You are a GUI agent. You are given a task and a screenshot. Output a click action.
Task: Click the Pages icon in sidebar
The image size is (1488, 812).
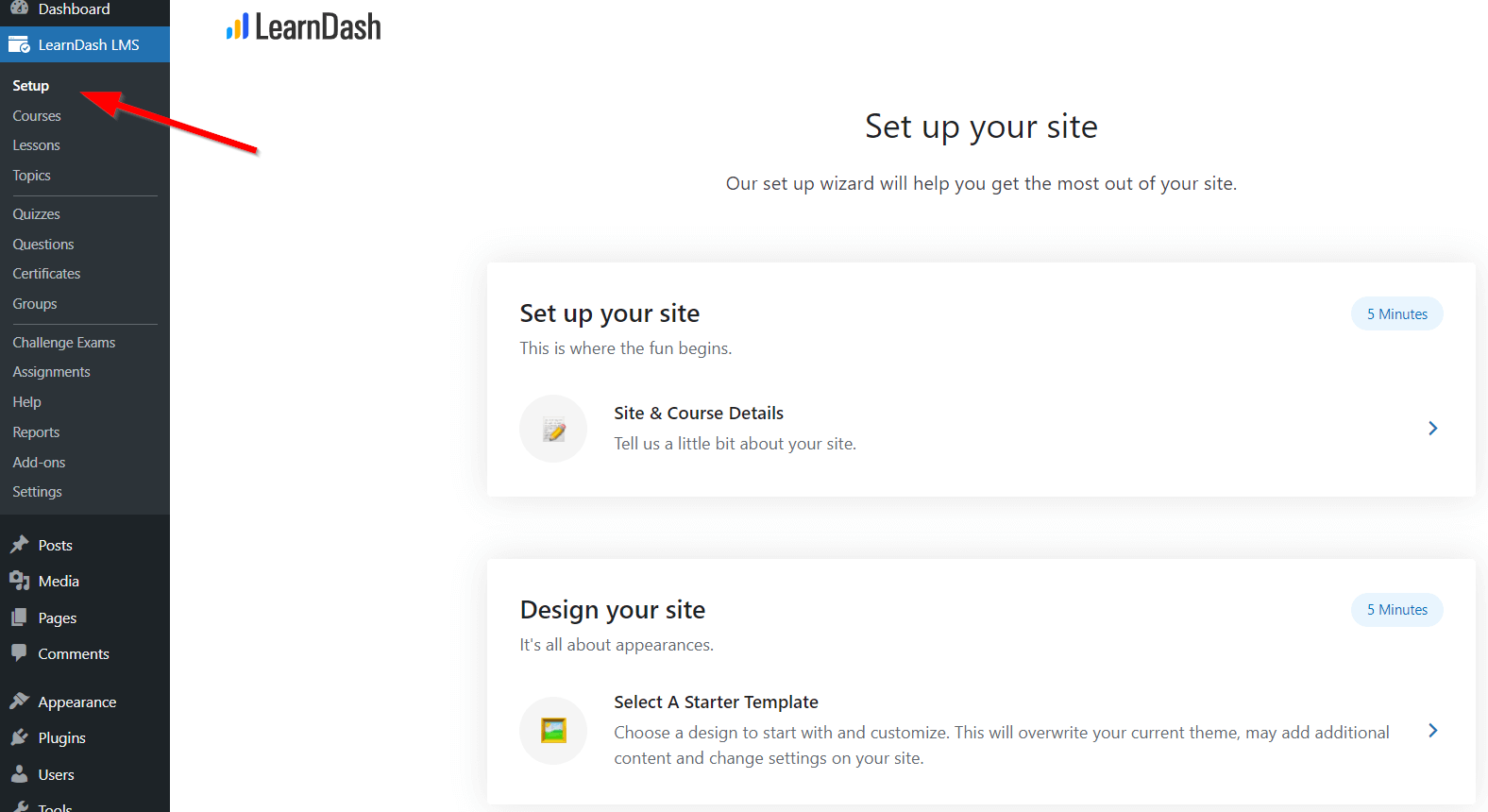pos(19,617)
